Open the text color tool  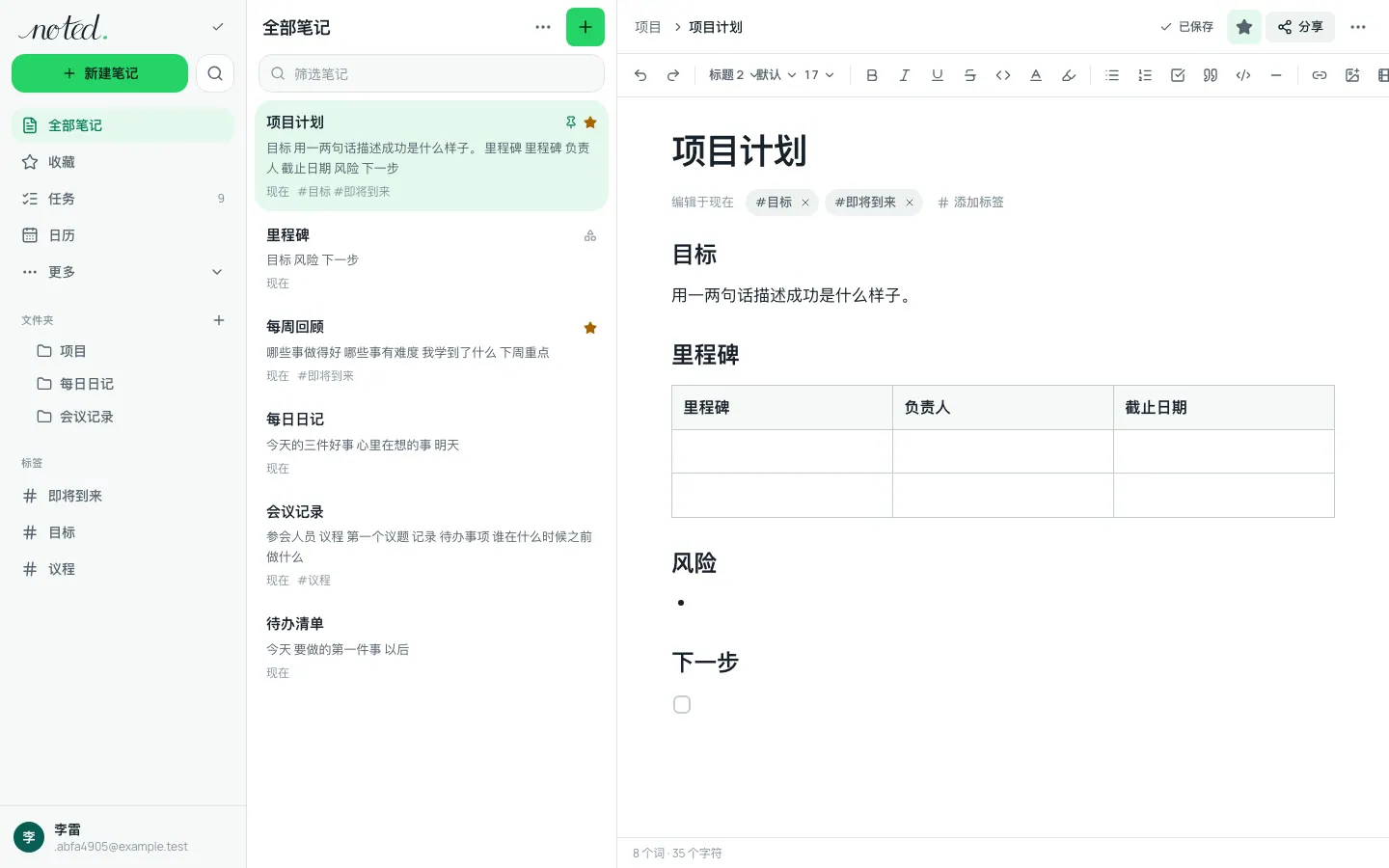point(1036,75)
